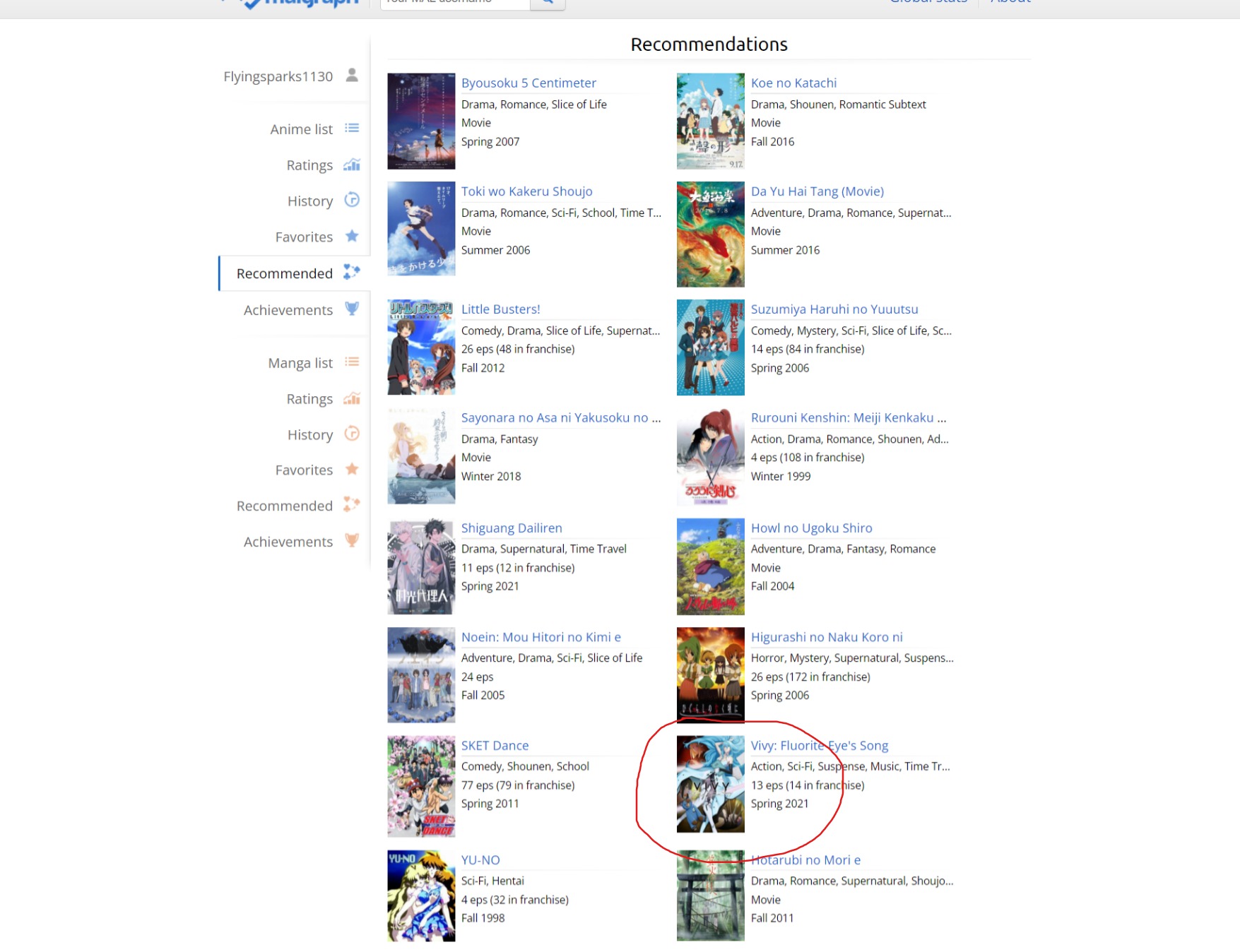Open the Byousoku 5 Centimeter link
The width and height of the screenshot is (1240, 952).
(529, 83)
